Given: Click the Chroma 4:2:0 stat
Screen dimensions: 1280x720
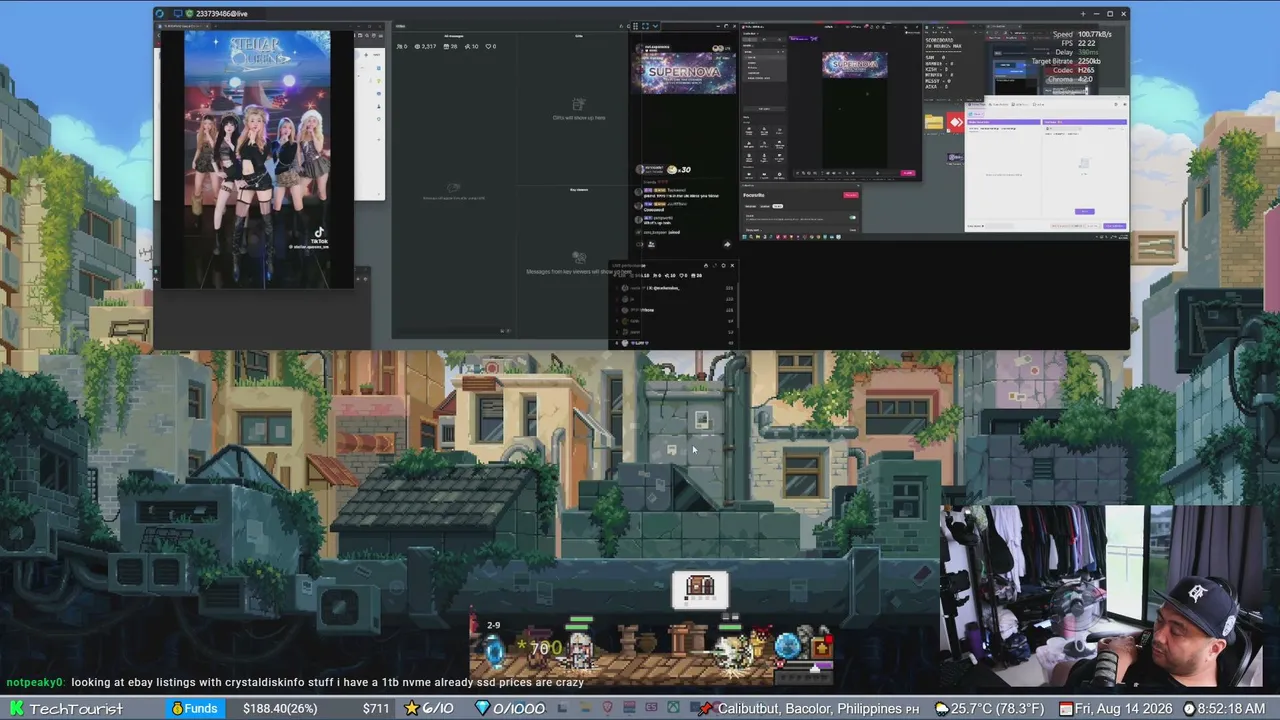Looking at the screenshot, I should [x=1070, y=79].
